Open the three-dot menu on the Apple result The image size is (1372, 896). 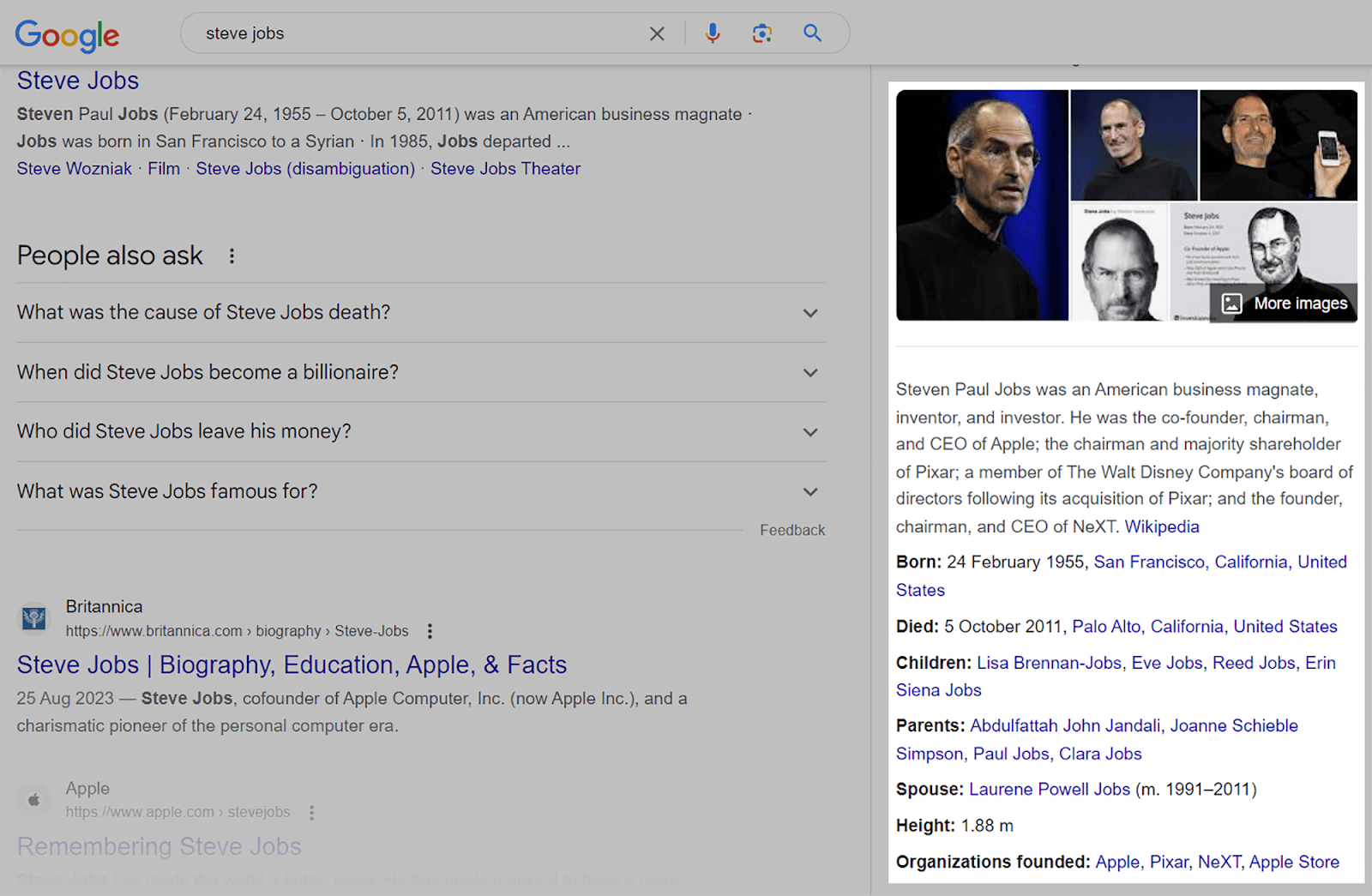coord(312,812)
